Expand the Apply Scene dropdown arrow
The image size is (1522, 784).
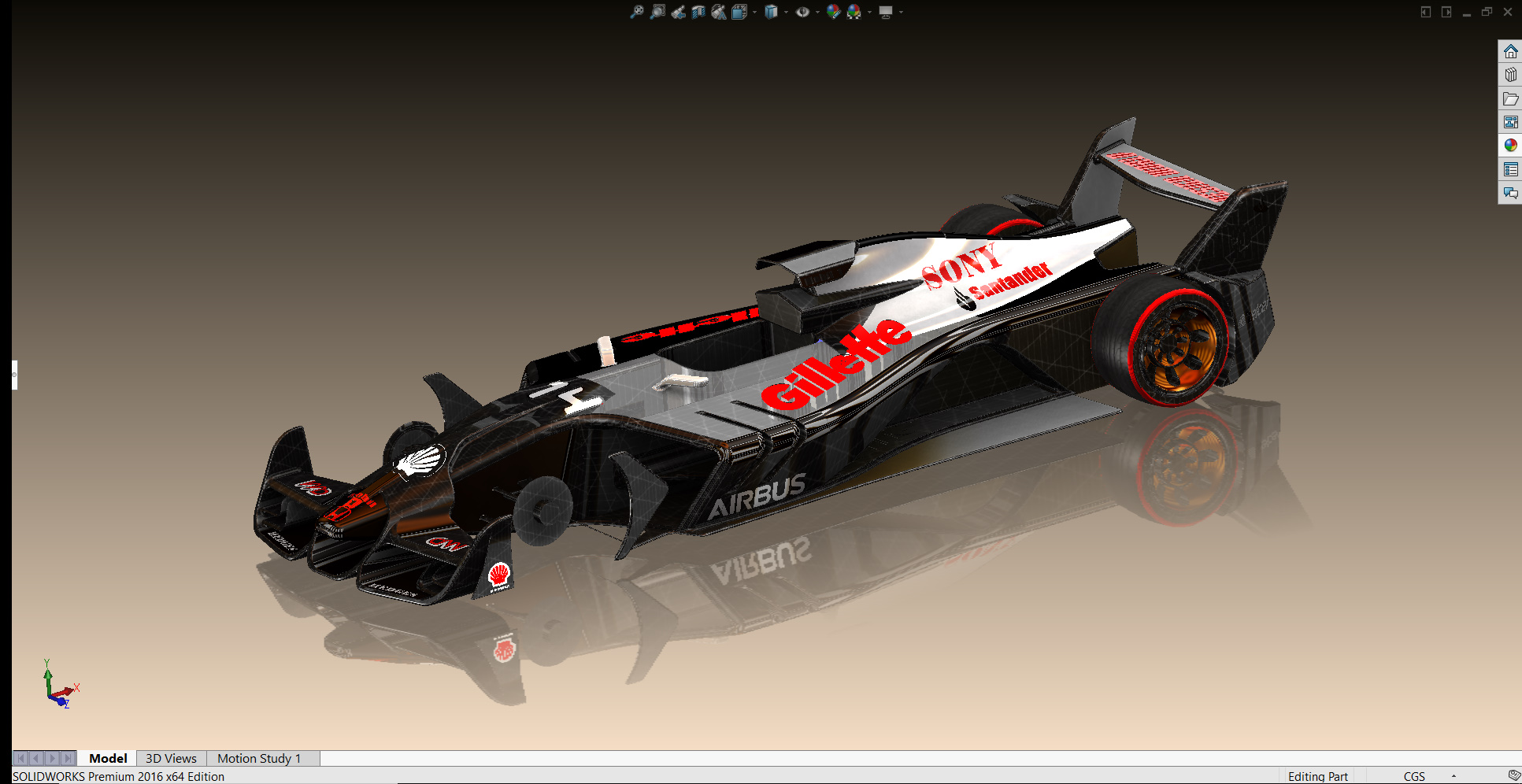click(x=869, y=13)
